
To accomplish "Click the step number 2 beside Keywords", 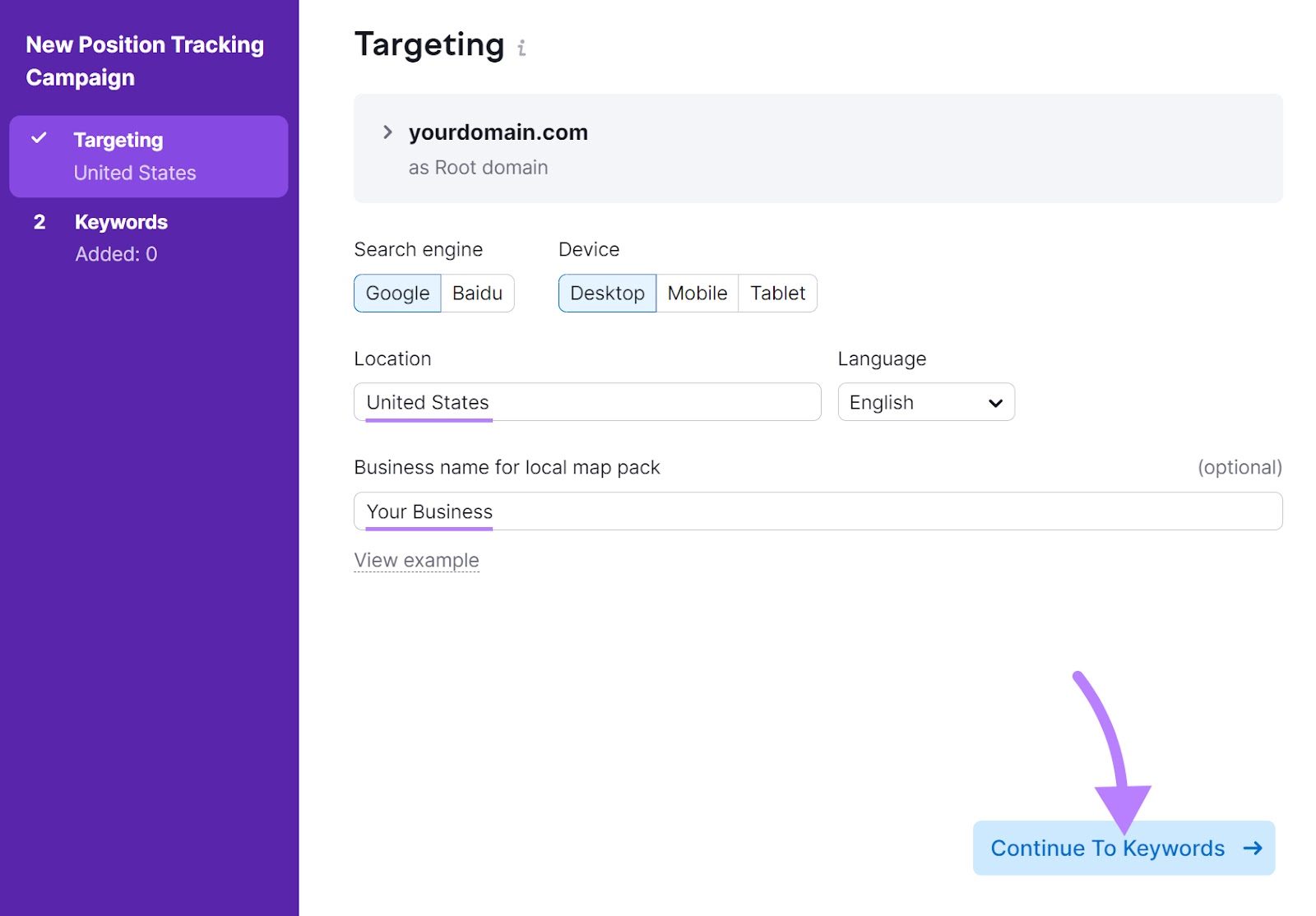I will click(39, 221).
